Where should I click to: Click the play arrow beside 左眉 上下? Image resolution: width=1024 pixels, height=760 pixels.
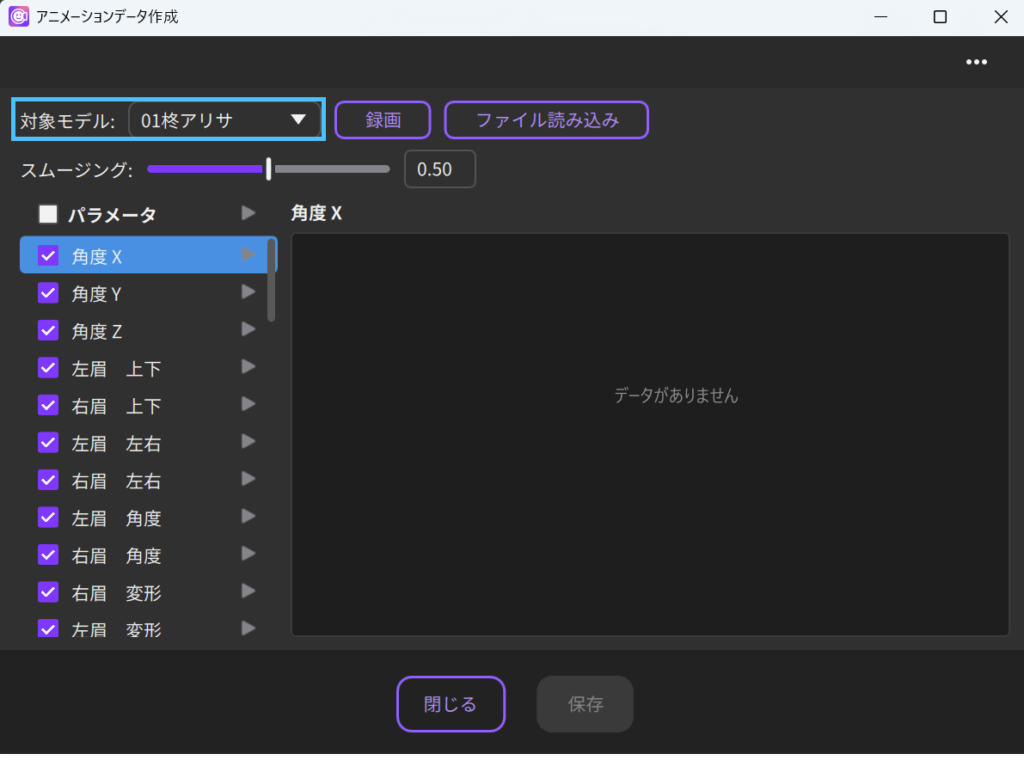click(x=249, y=367)
